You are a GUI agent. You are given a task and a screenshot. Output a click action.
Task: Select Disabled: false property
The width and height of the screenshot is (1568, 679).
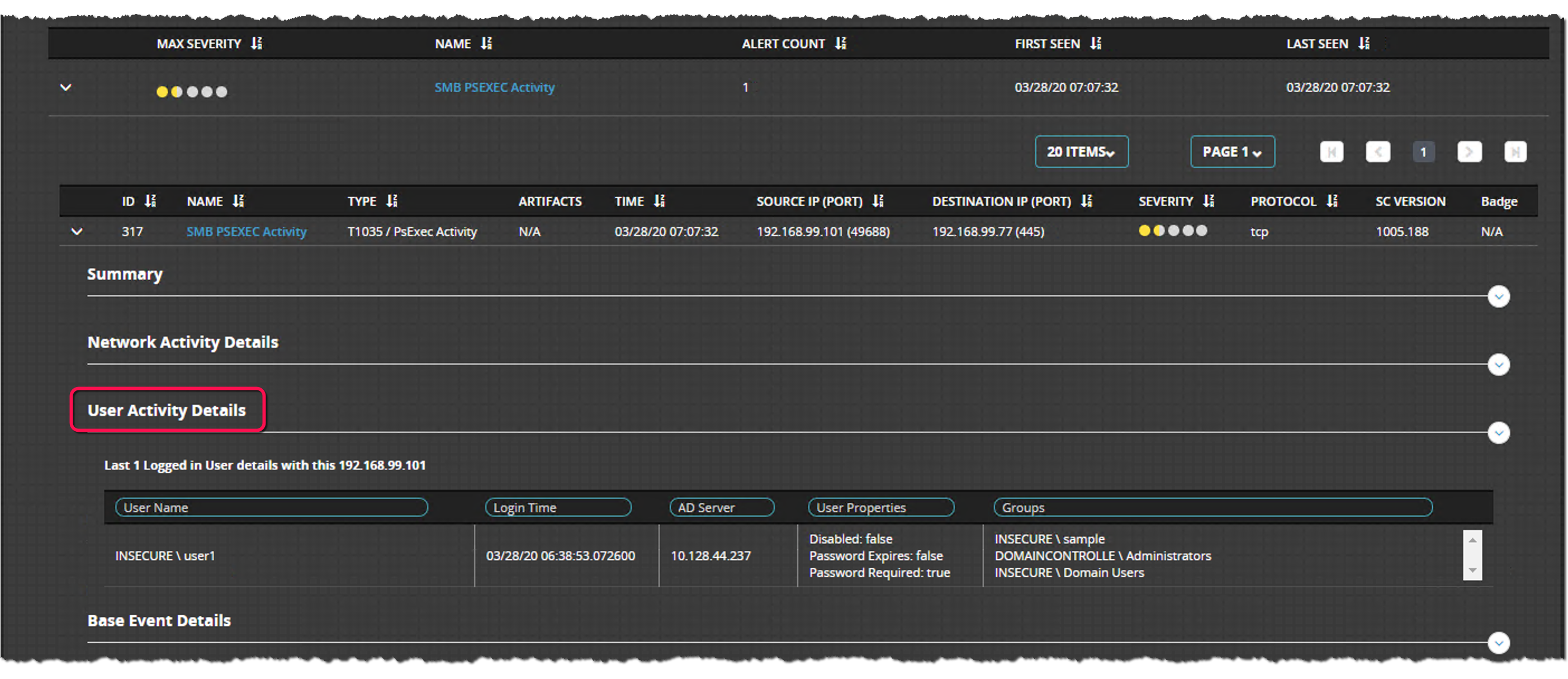click(x=850, y=539)
